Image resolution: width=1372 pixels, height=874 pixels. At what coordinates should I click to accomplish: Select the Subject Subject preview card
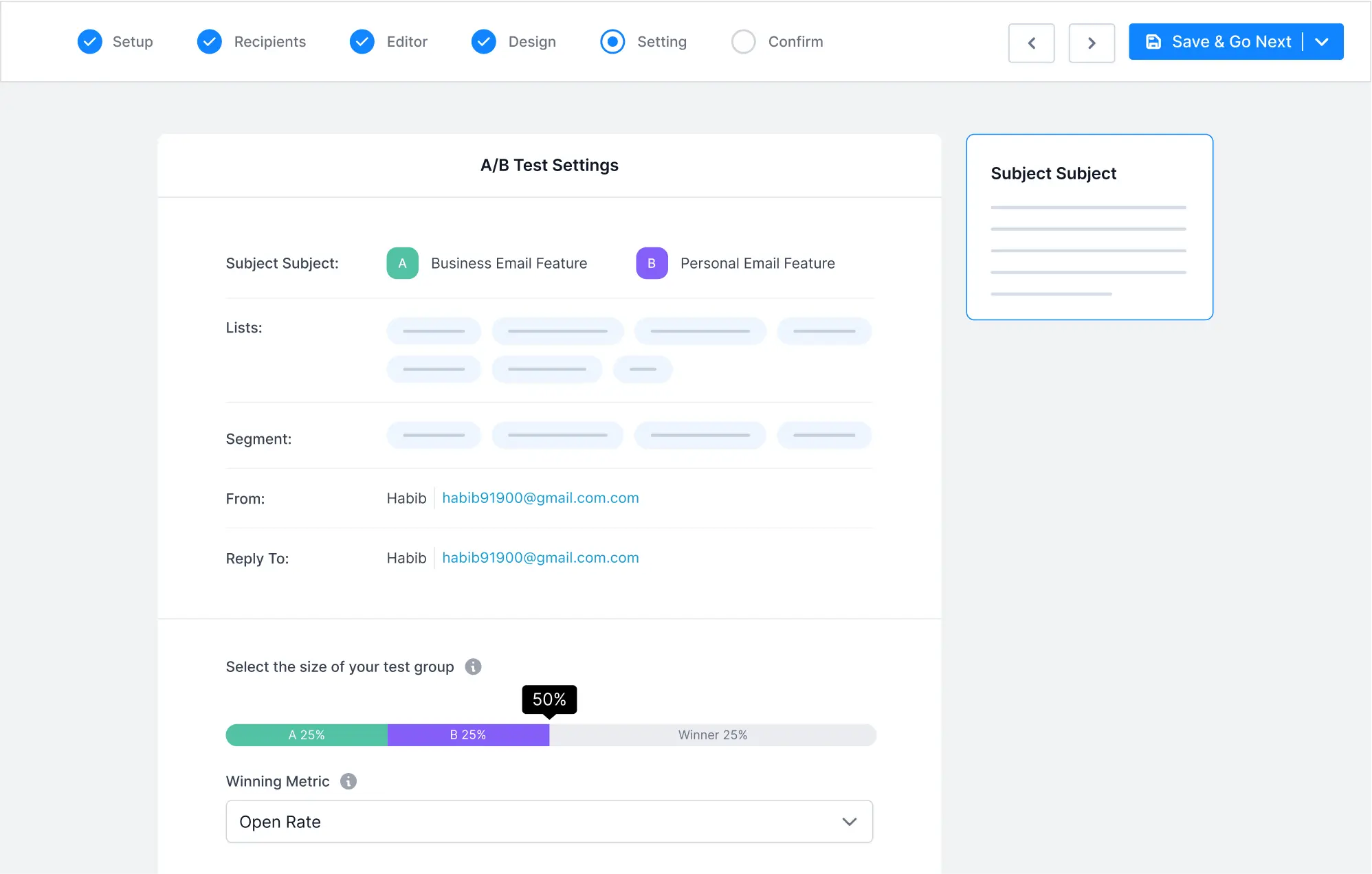tap(1089, 227)
